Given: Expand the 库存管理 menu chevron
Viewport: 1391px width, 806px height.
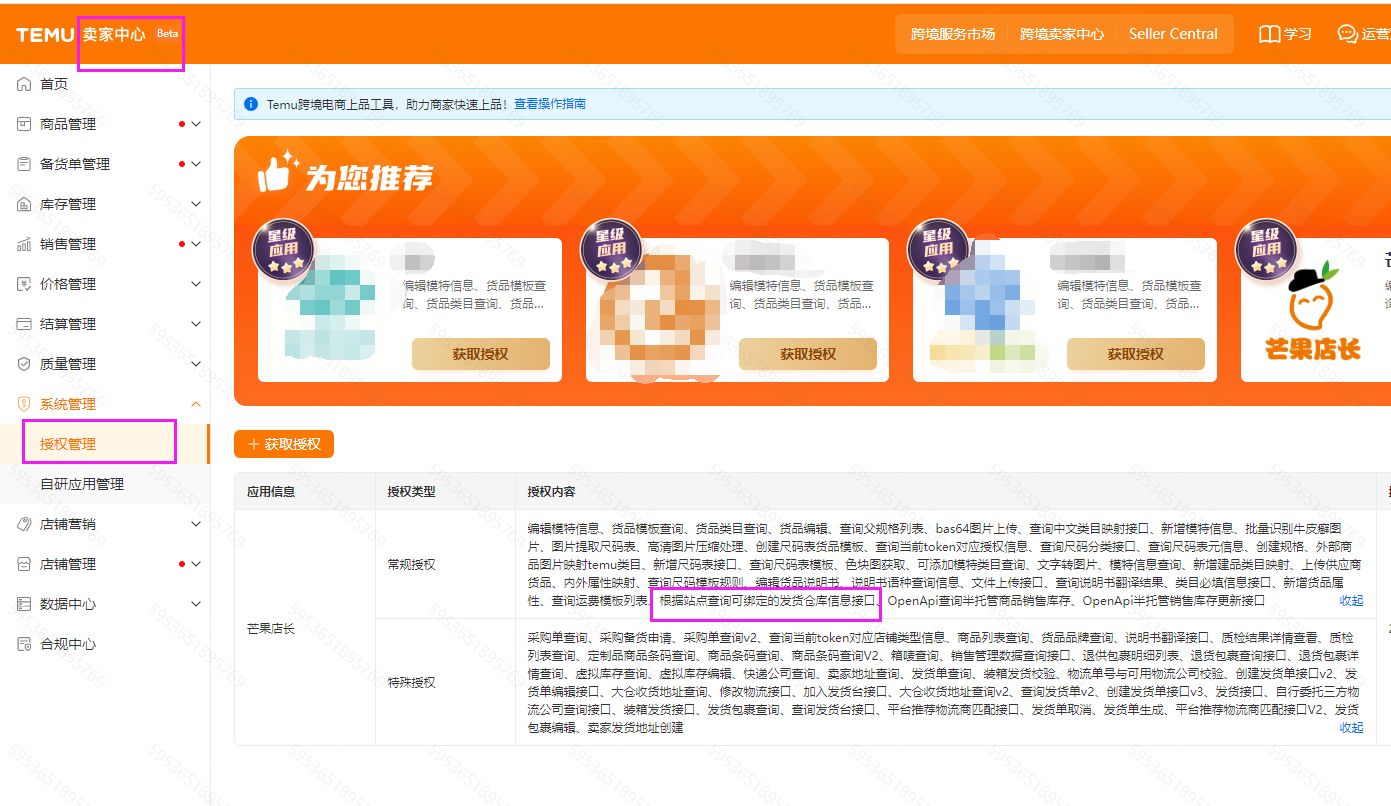Looking at the screenshot, I should pos(196,204).
